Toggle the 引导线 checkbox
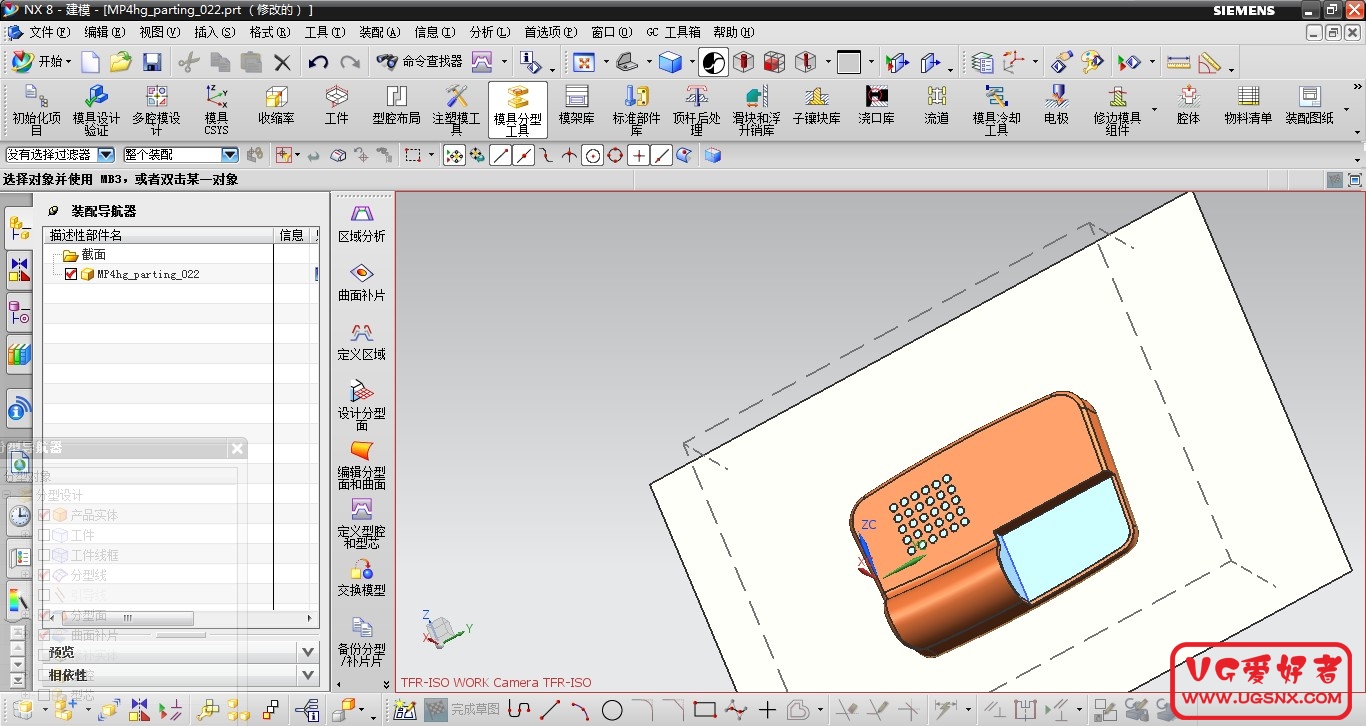This screenshot has height=726, width=1366. (44, 595)
